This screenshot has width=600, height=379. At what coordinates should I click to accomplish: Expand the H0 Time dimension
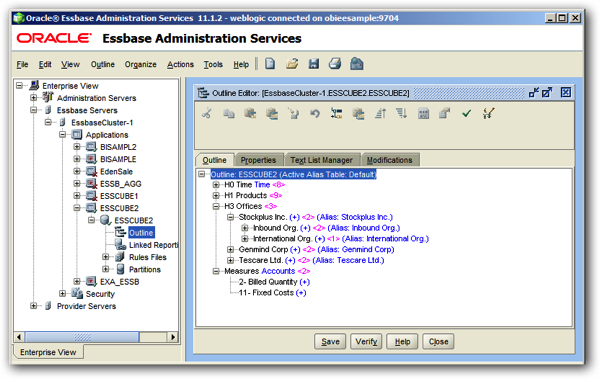point(216,185)
